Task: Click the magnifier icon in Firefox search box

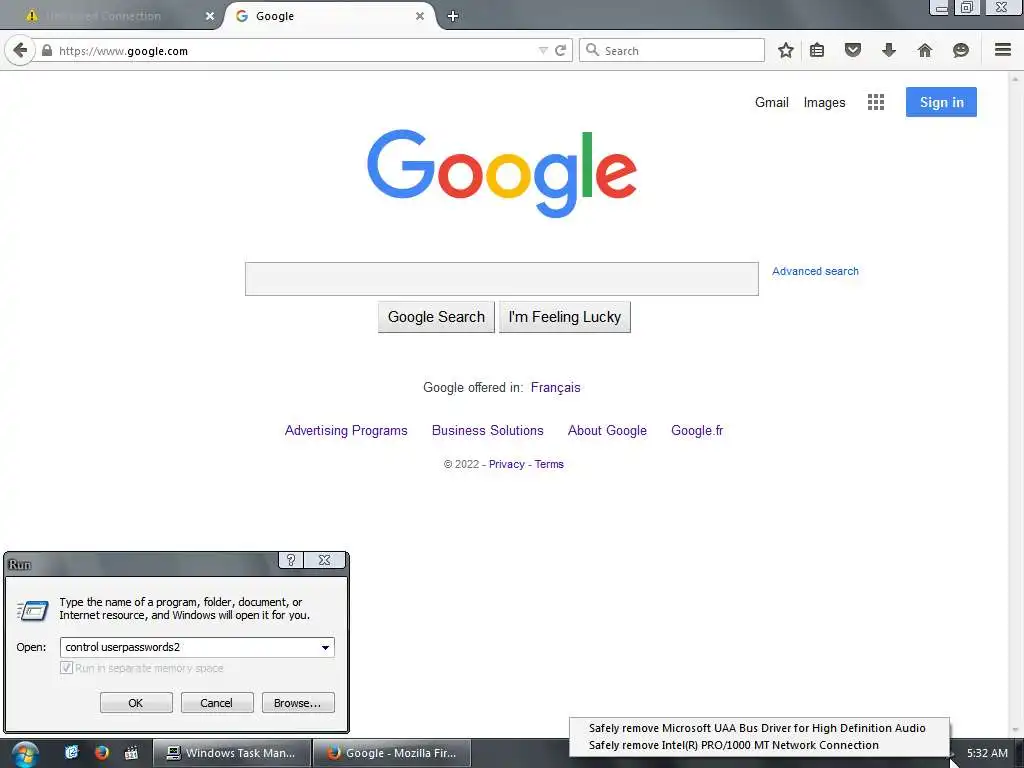Action: (x=592, y=50)
